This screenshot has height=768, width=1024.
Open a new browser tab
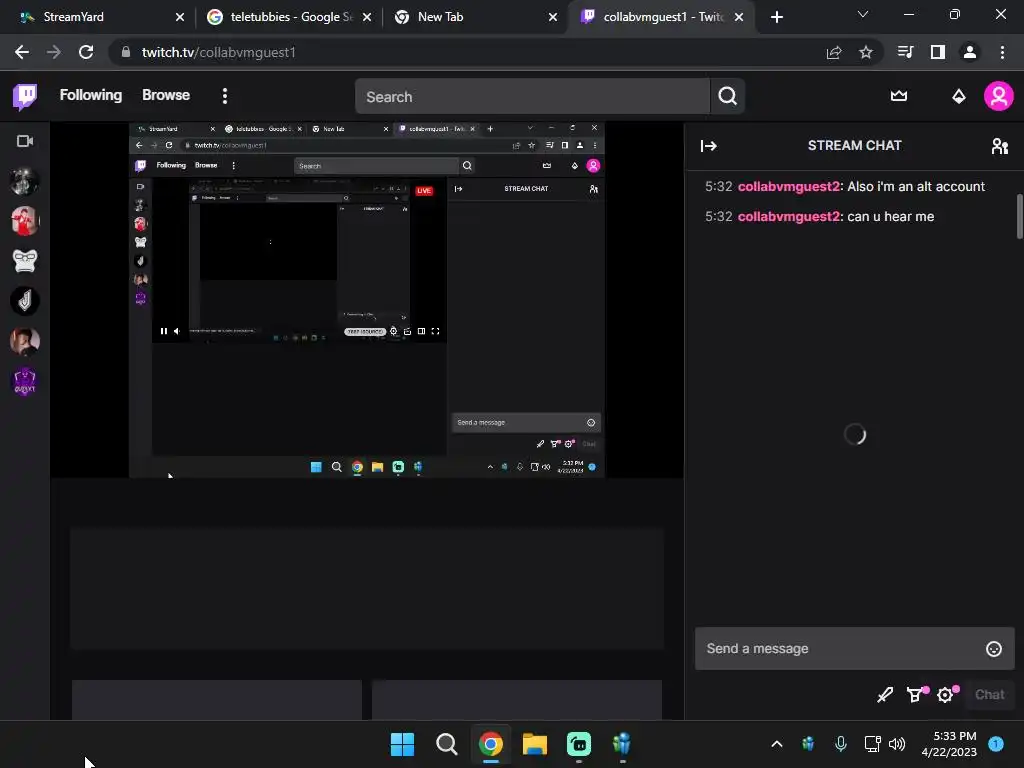pos(776,17)
